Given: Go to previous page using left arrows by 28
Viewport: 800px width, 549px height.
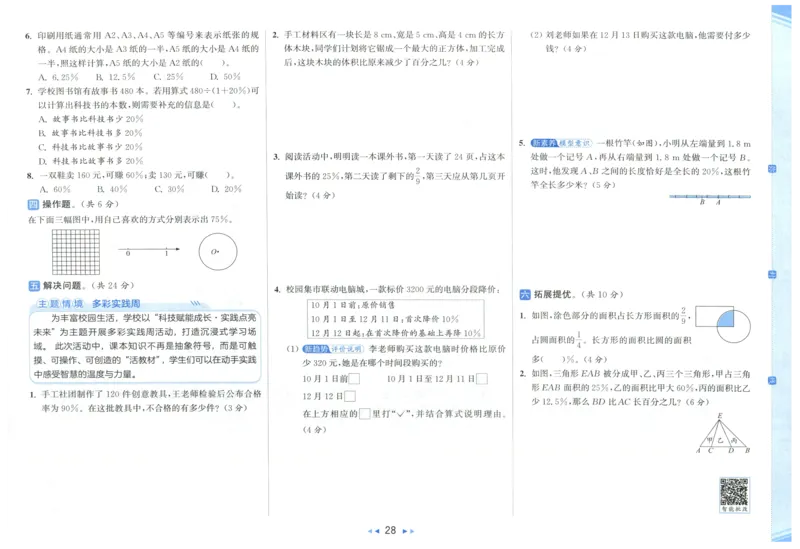Looking at the screenshot, I should click(373, 531).
